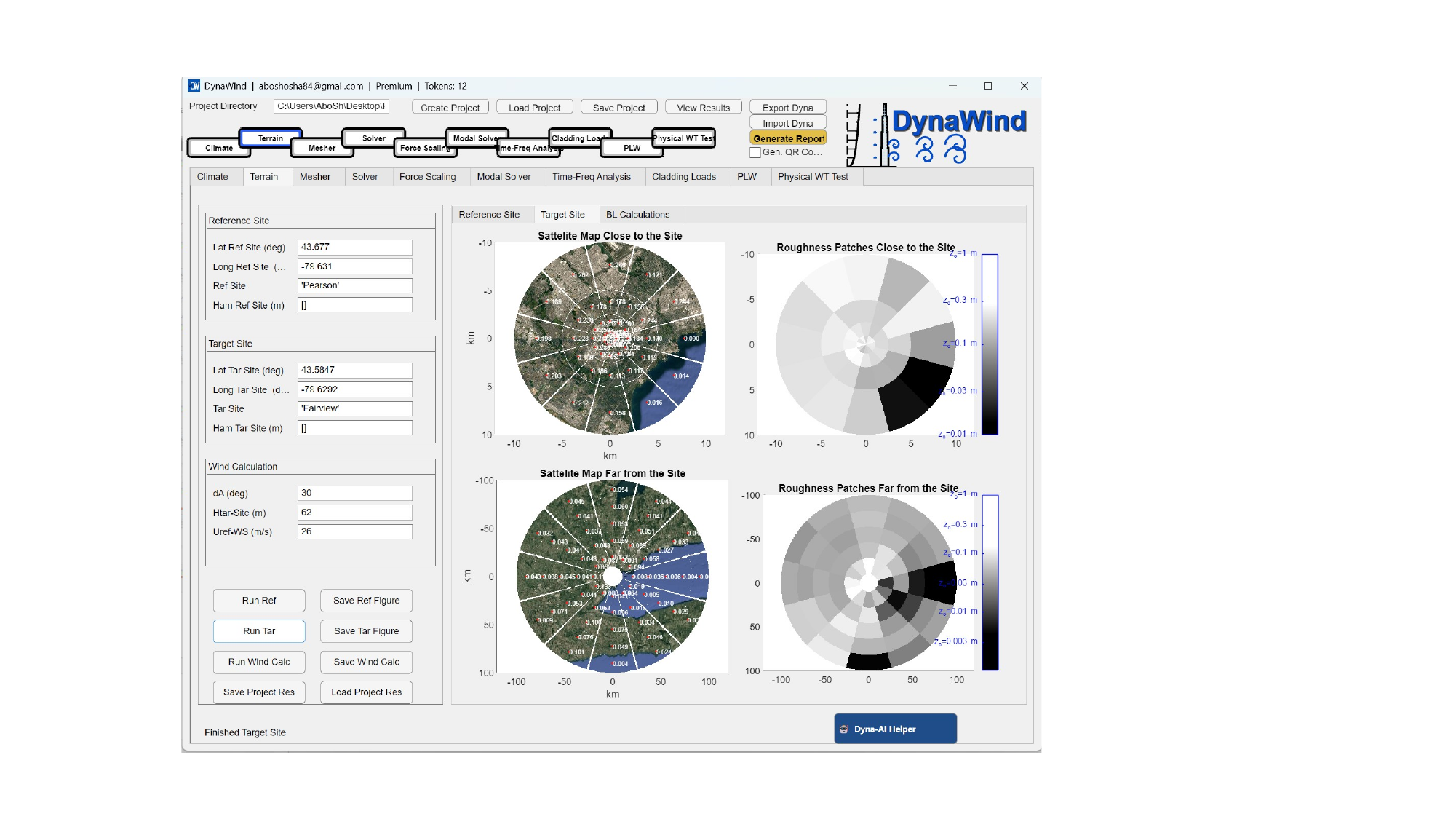Enable the Gen. QR Code checkbox

click(755, 152)
